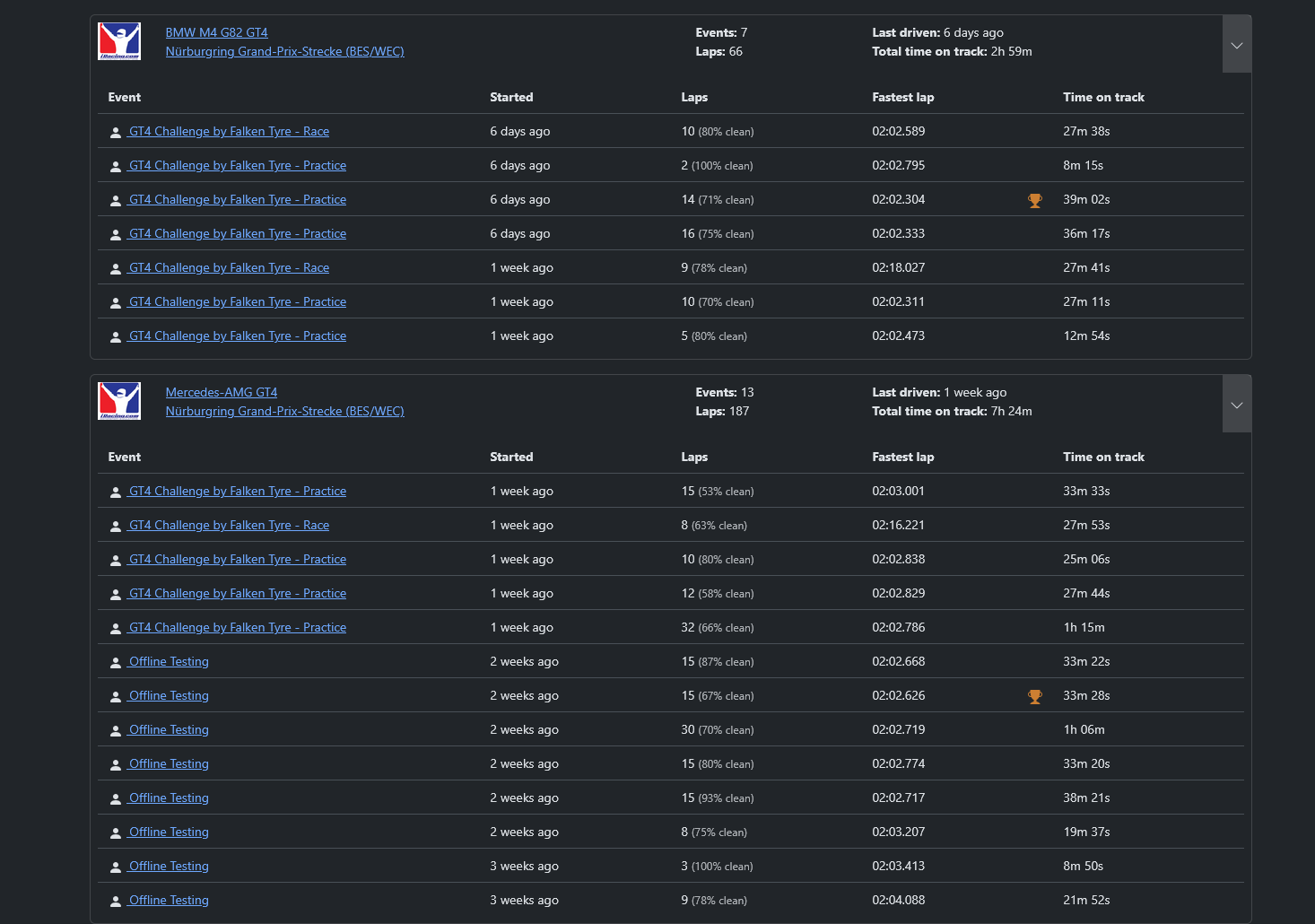The height and width of the screenshot is (924, 1315).
Task: Click the driver icon in the 02:03.413 Offline Testing row
Action: pyautogui.click(x=116, y=867)
